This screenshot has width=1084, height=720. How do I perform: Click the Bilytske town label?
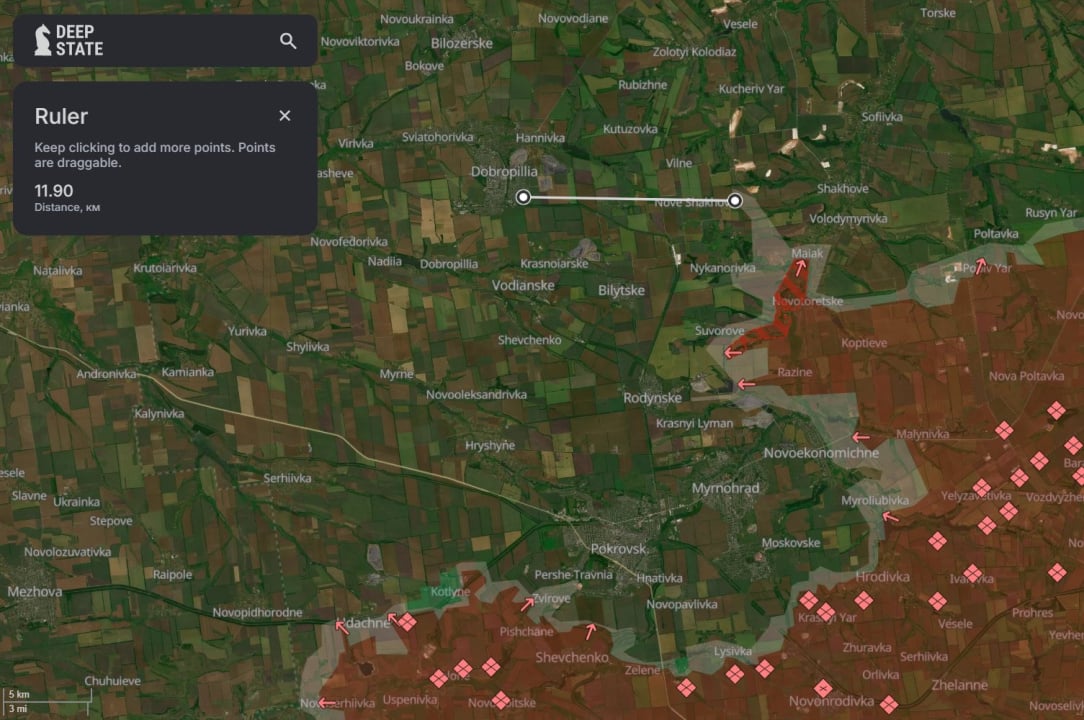tap(621, 290)
